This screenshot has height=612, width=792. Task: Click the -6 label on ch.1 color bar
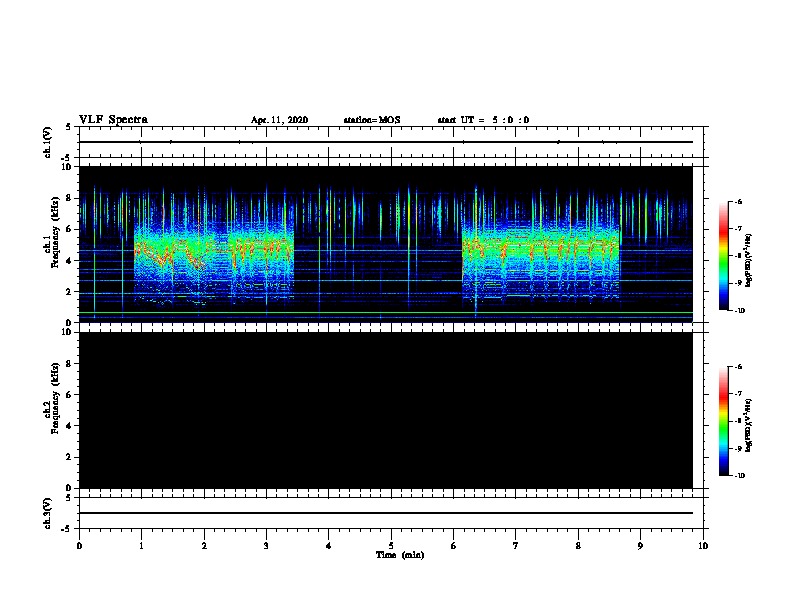pos(738,201)
